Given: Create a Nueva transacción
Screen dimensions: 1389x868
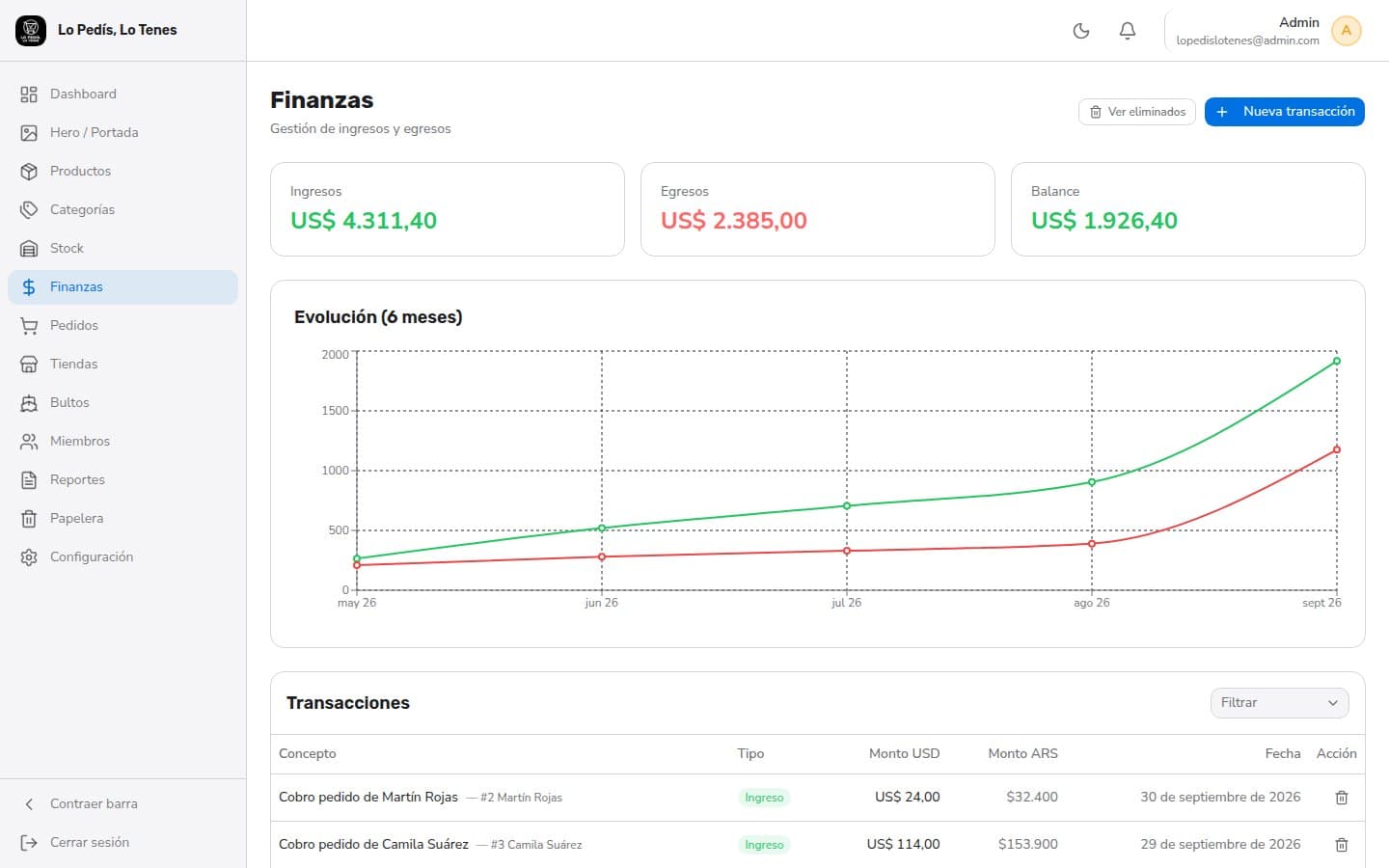Looking at the screenshot, I should (1284, 112).
